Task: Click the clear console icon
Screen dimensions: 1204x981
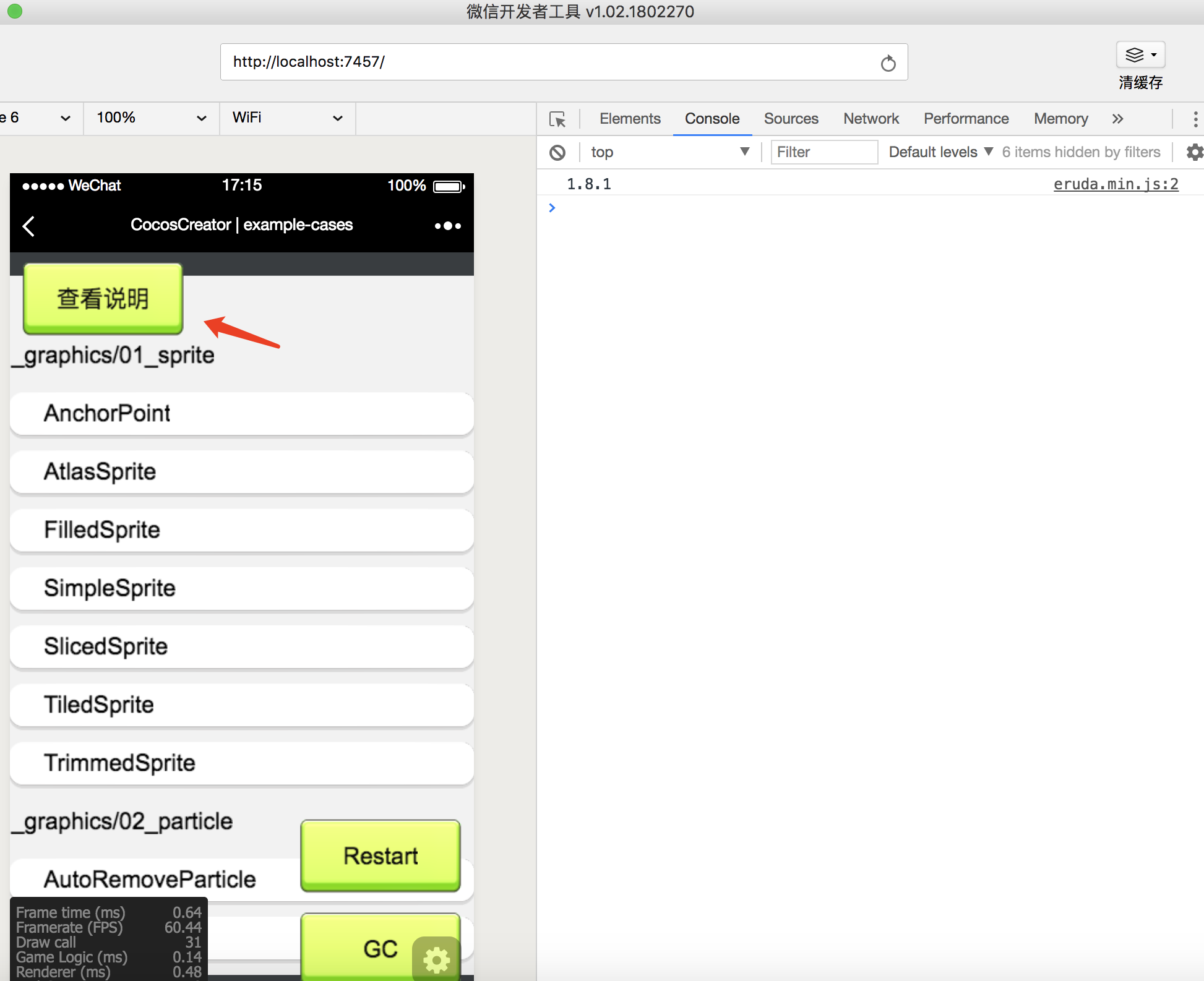Action: [557, 152]
